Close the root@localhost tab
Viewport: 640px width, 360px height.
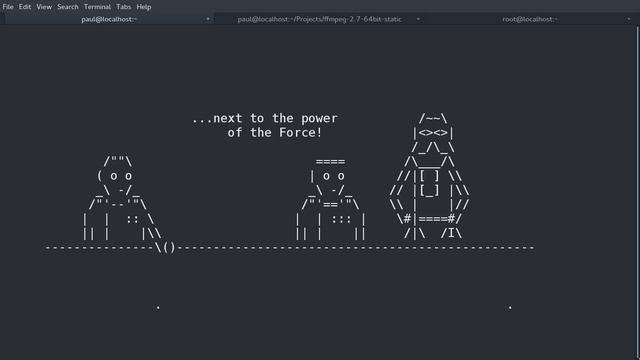tap(629, 19)
